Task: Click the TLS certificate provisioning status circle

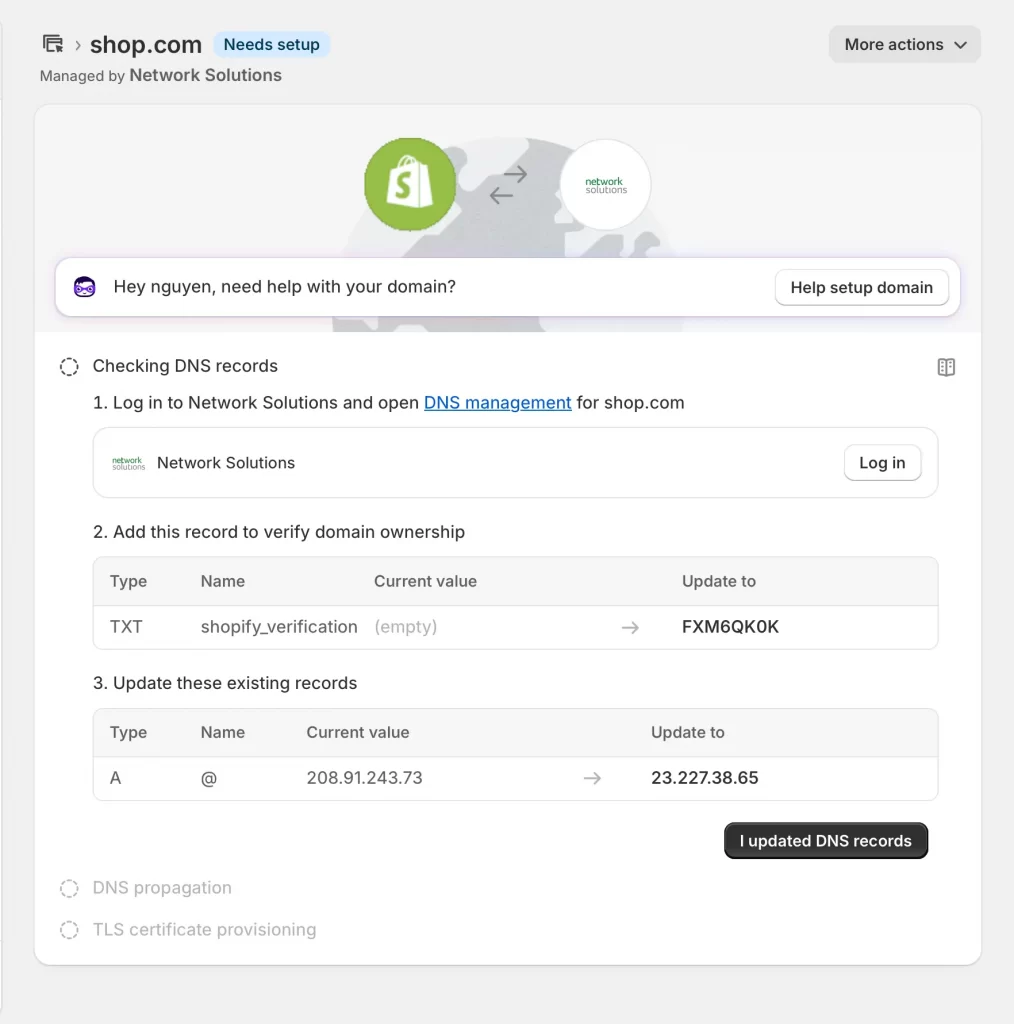Action: [x=68, y=930]
